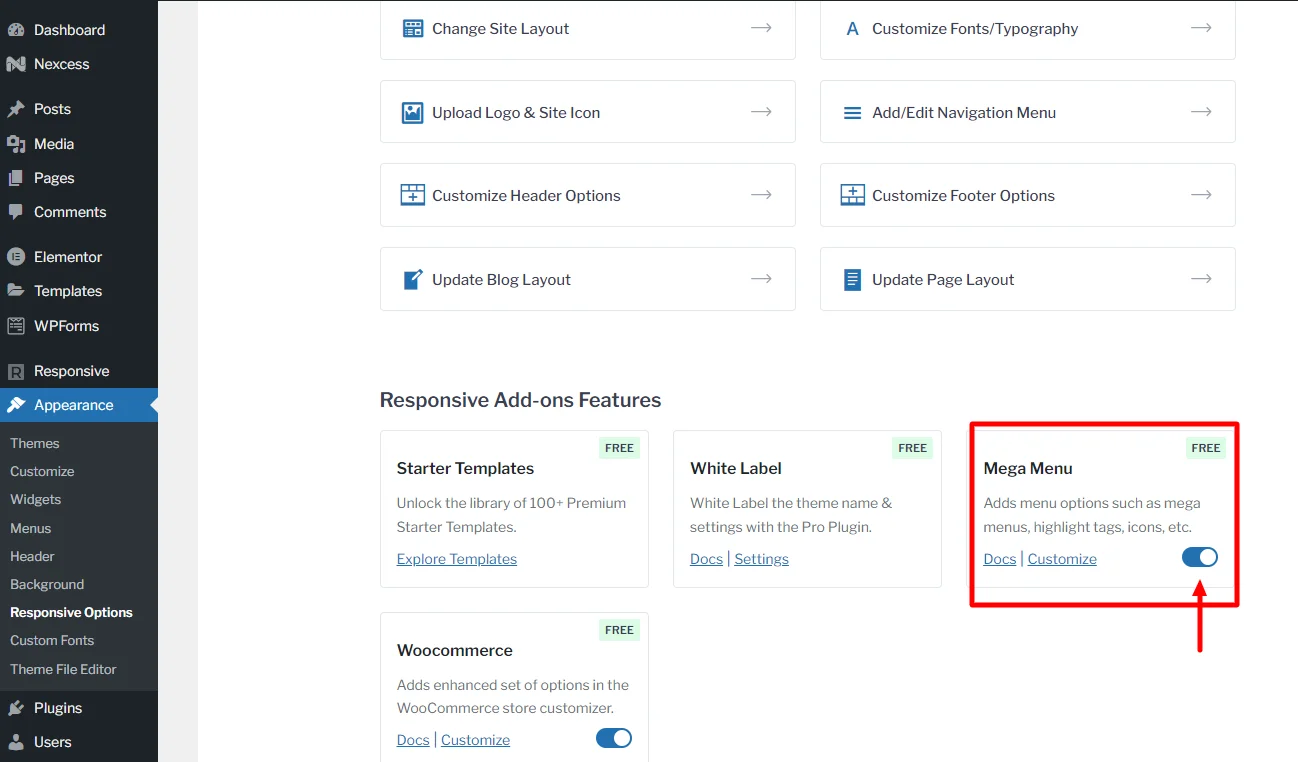
Task: Click the Media library icon
Action: (16, 144)
